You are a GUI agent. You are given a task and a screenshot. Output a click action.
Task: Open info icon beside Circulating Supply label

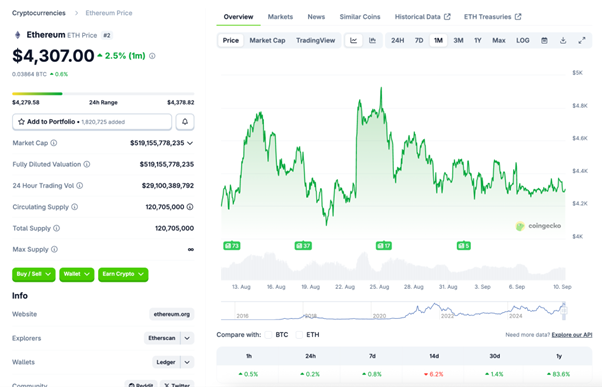[x=74, y=207]
